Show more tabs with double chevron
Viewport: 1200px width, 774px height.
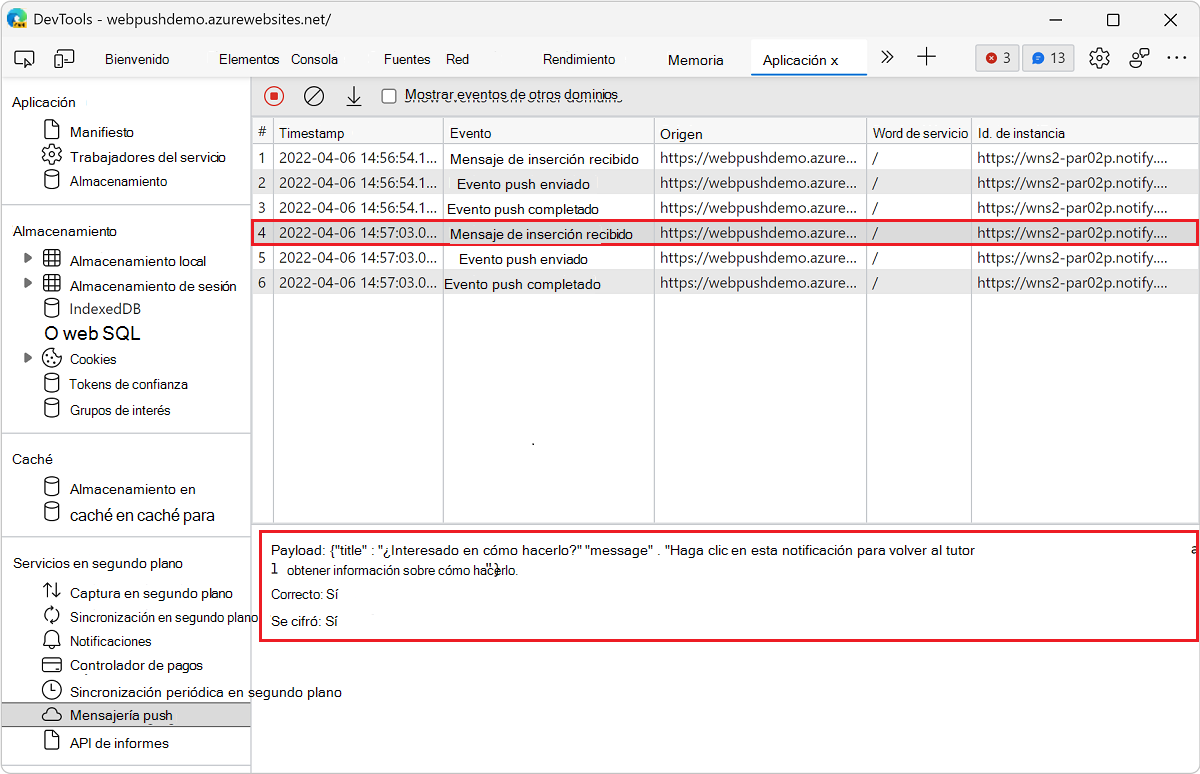[x=887, y=57]
